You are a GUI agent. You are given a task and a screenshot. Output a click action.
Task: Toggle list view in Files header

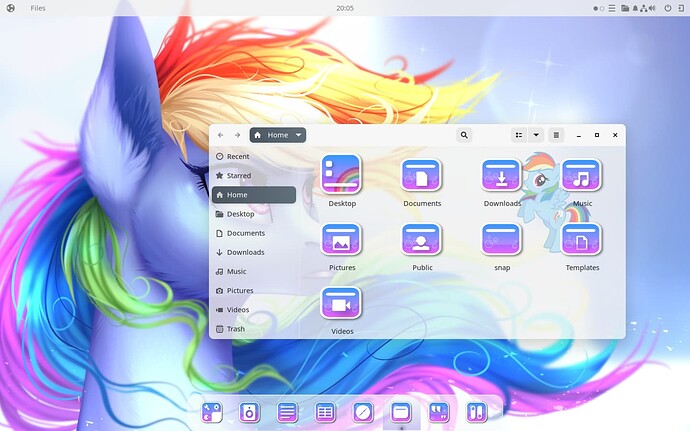click(x=519, y=135)
